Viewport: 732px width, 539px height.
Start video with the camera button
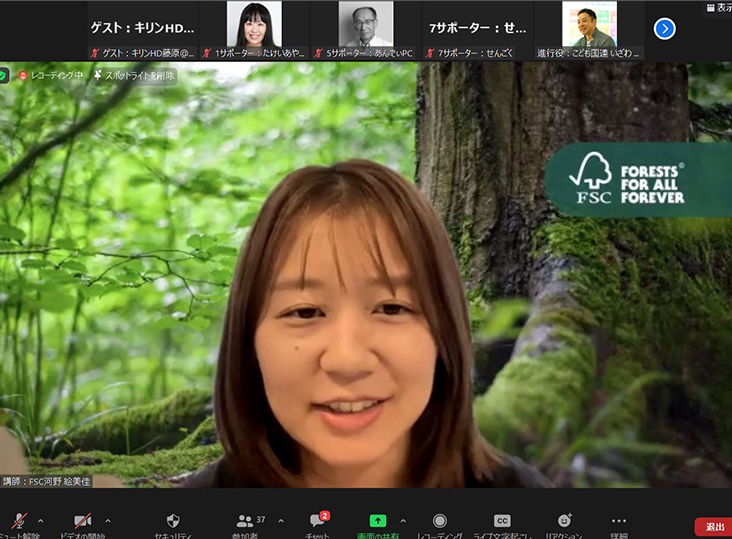click(x=82, y=521)
